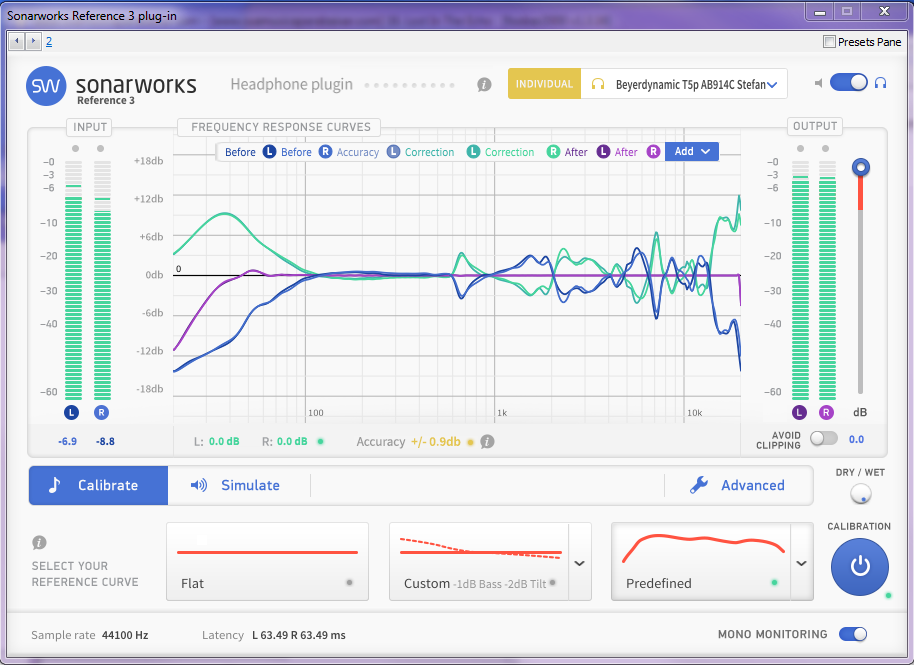Toggle Accuracy L curve badge
914x665 pixels.
tap(393, 152)
